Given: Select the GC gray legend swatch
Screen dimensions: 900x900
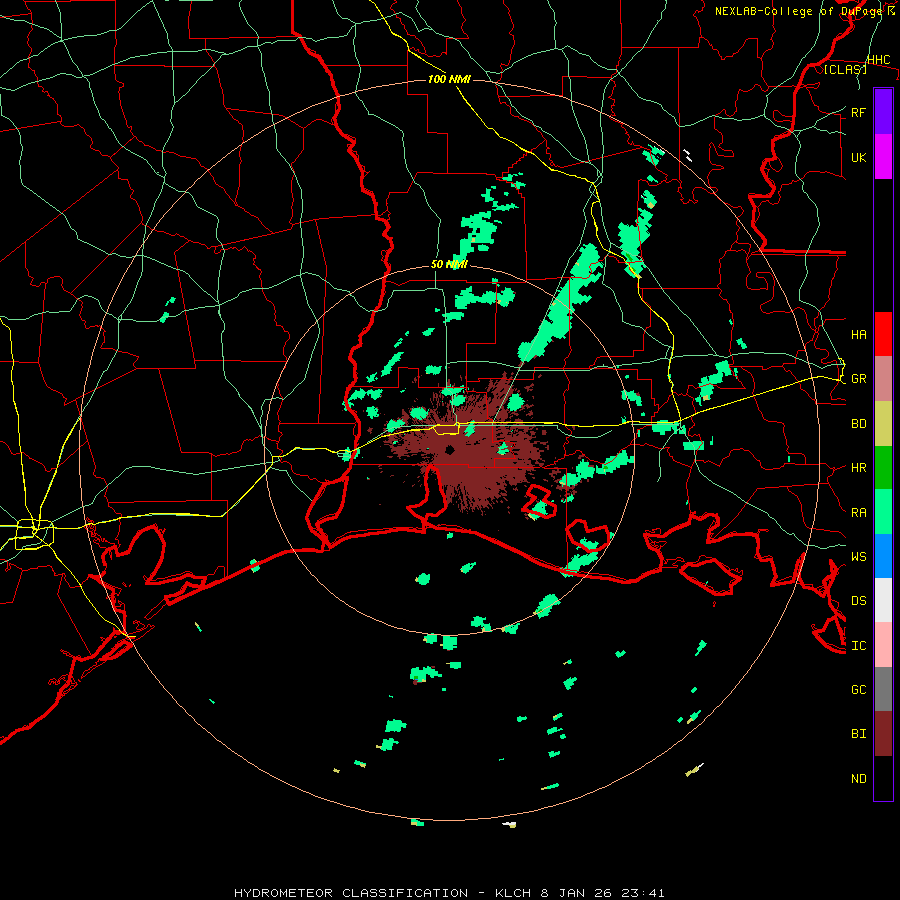Looking at the screenshot, I should (883, 689).
